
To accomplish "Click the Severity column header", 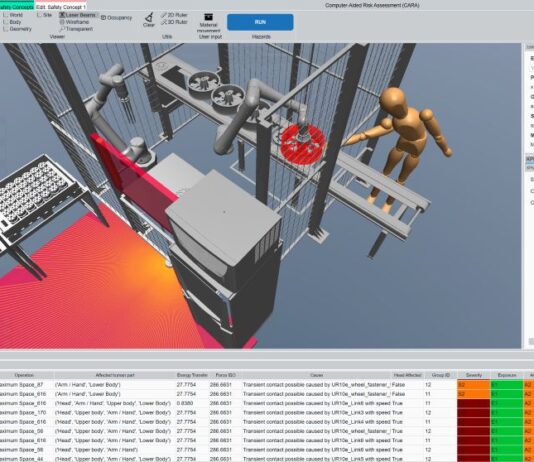I will (x=474, y=375).
